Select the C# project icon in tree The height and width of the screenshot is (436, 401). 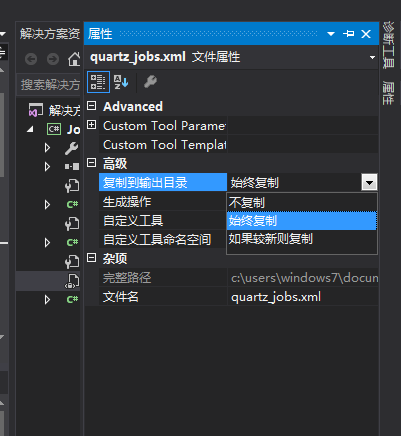click(54, 129)
